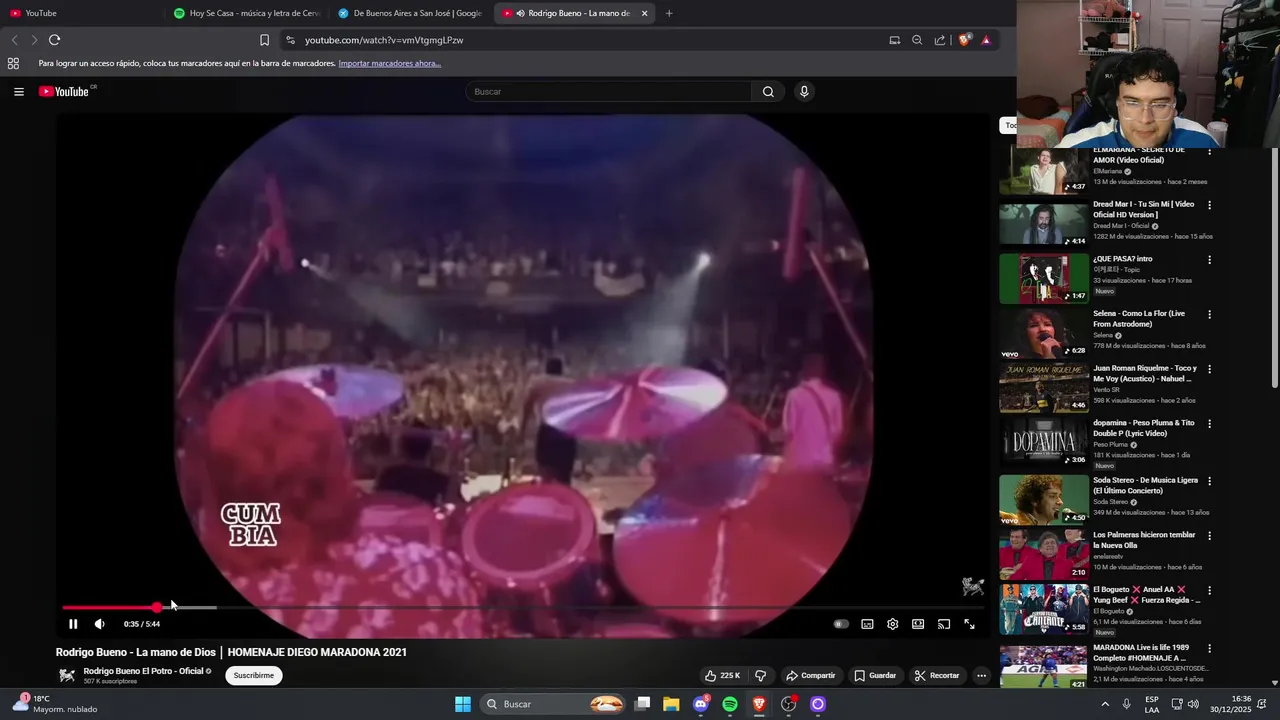Enter full screen mode
The height and width of the screenshot is (720, 1280).
pos(969,624)
